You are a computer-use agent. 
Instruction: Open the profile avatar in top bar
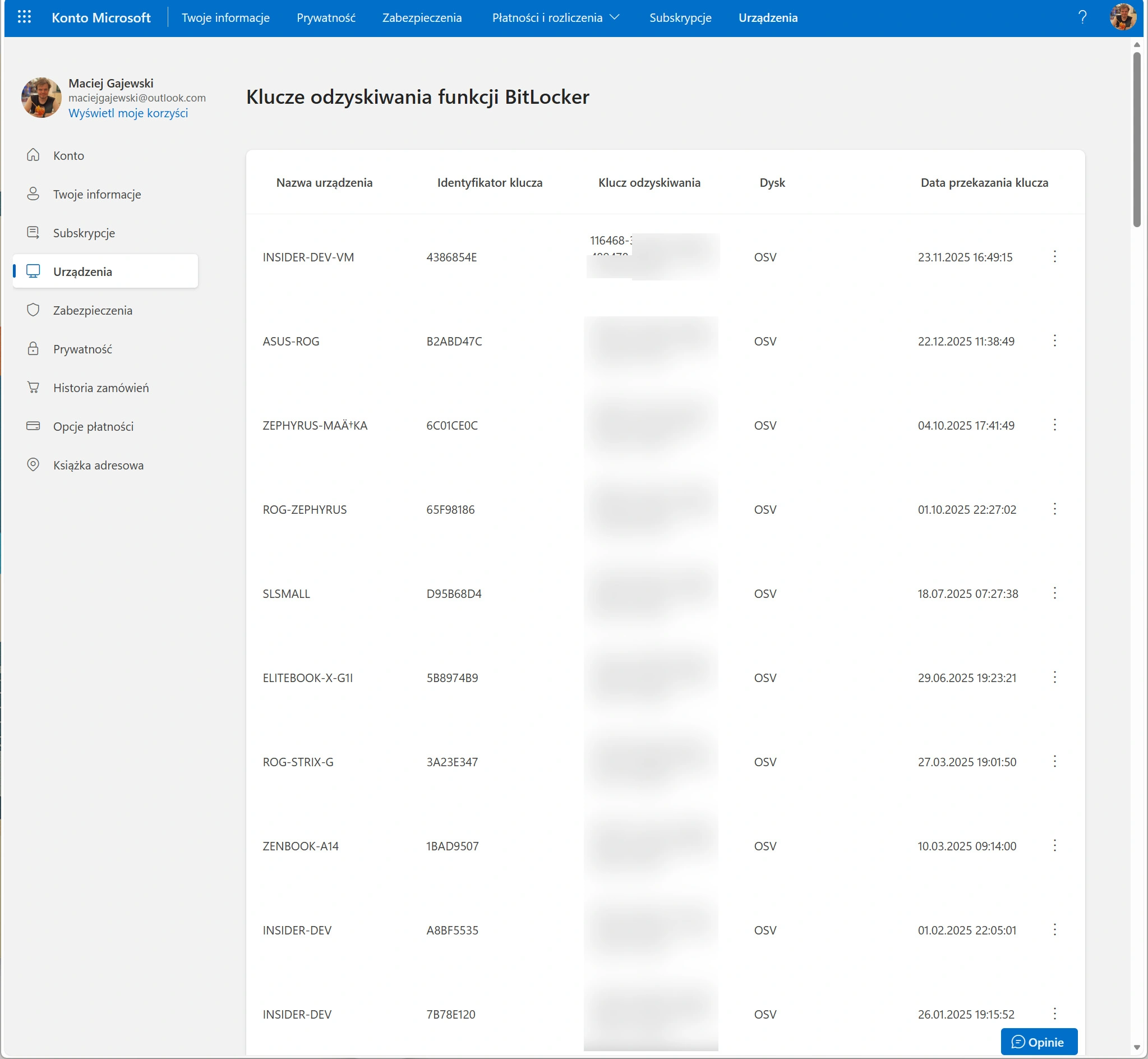(x=1122, y=17)
